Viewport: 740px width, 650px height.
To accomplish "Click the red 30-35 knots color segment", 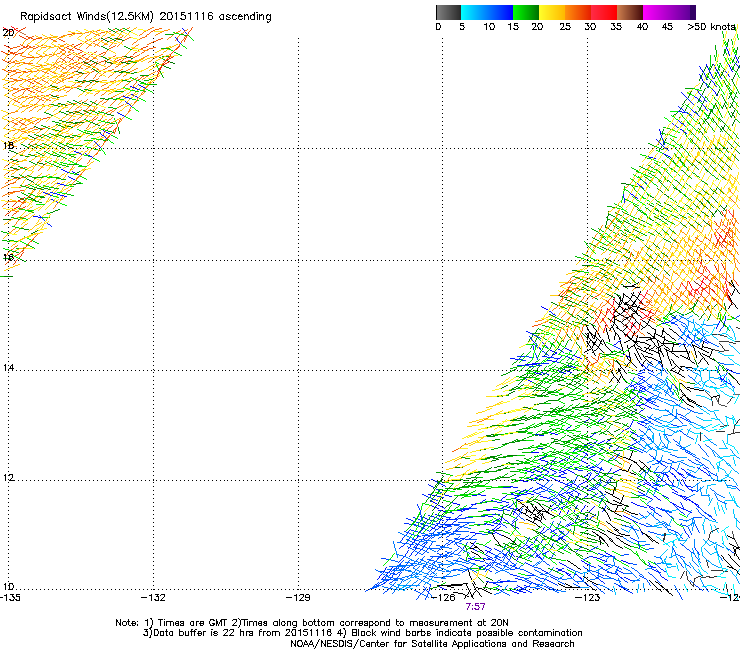I will click(x=604, y=12).
